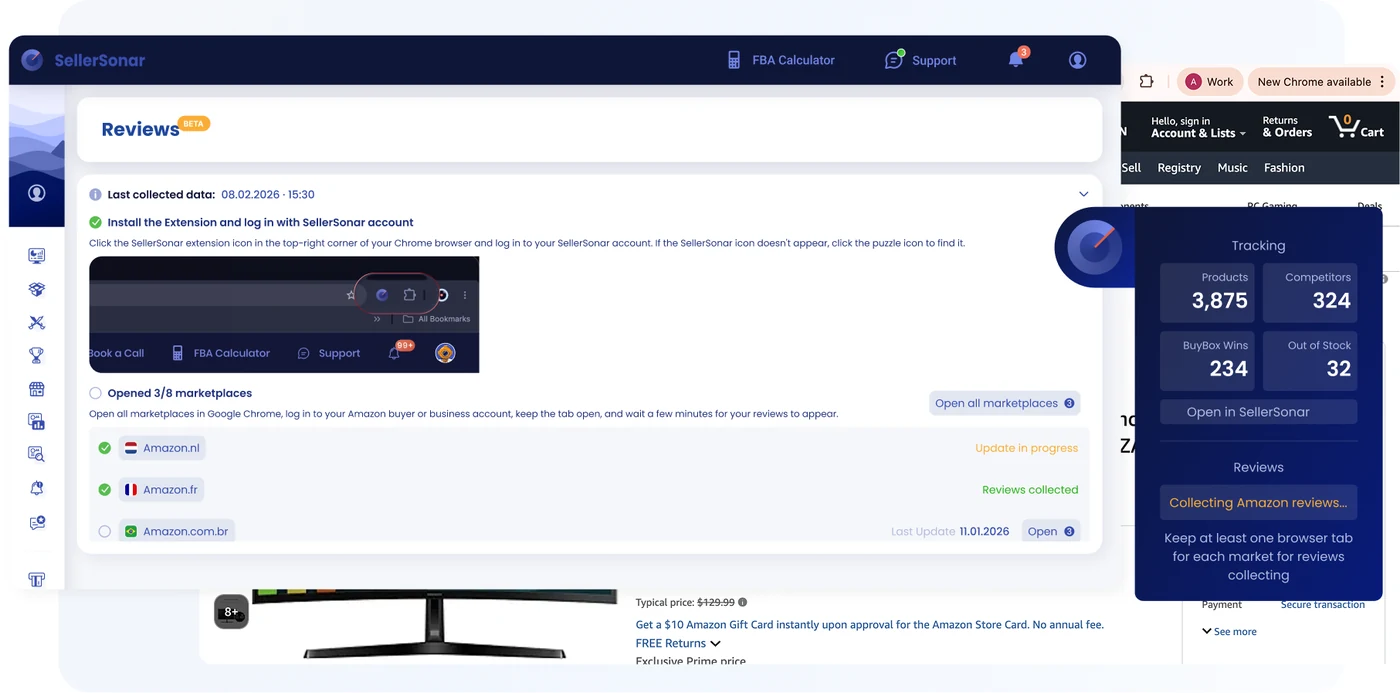Open the Amazon.com.br marketplace chip
This screenshot has height=693, width=1400.
click(x=177, y=531)
